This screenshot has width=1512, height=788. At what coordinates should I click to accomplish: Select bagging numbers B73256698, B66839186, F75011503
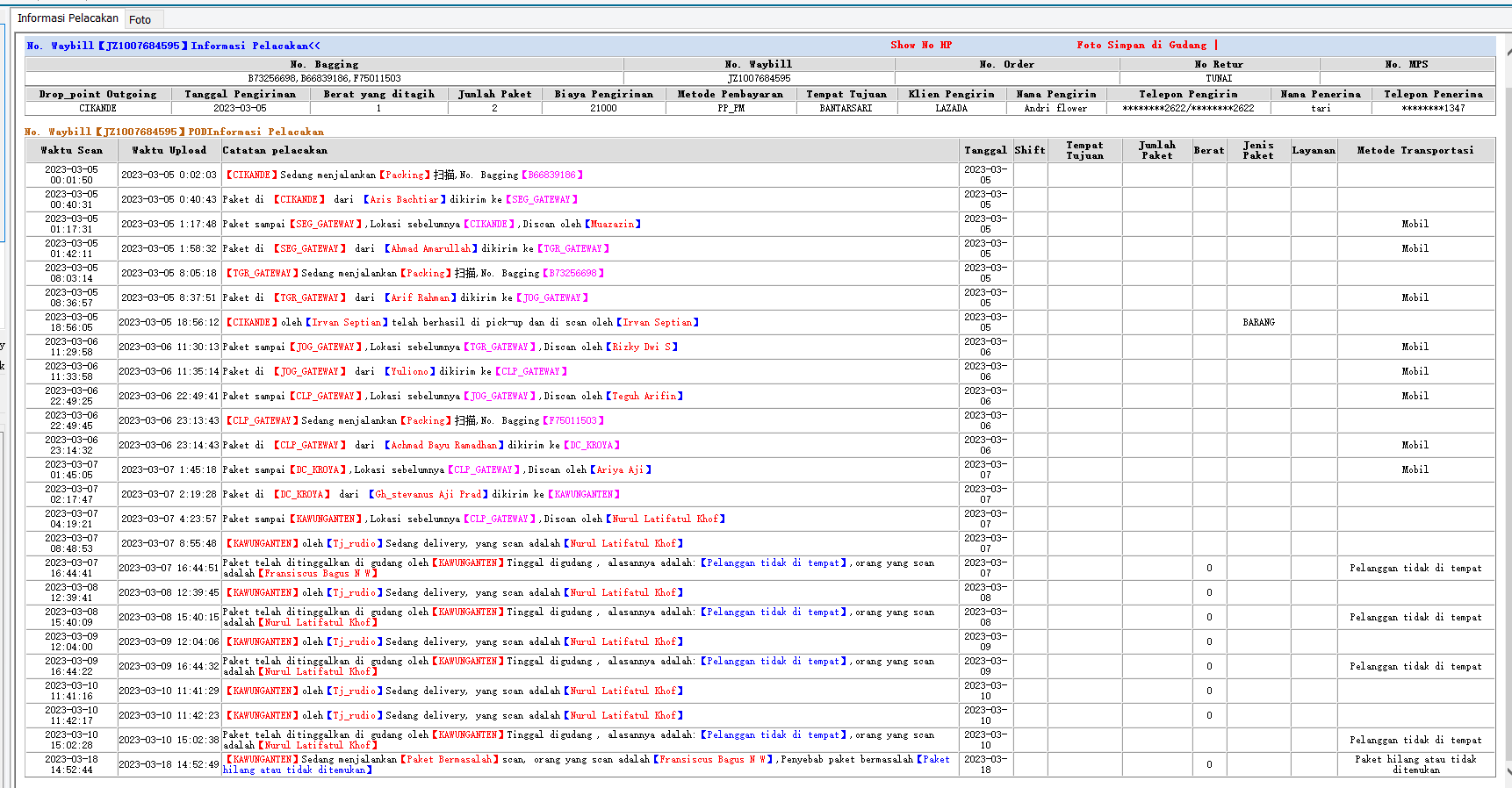pyautogui.click(x=324, y=78)
